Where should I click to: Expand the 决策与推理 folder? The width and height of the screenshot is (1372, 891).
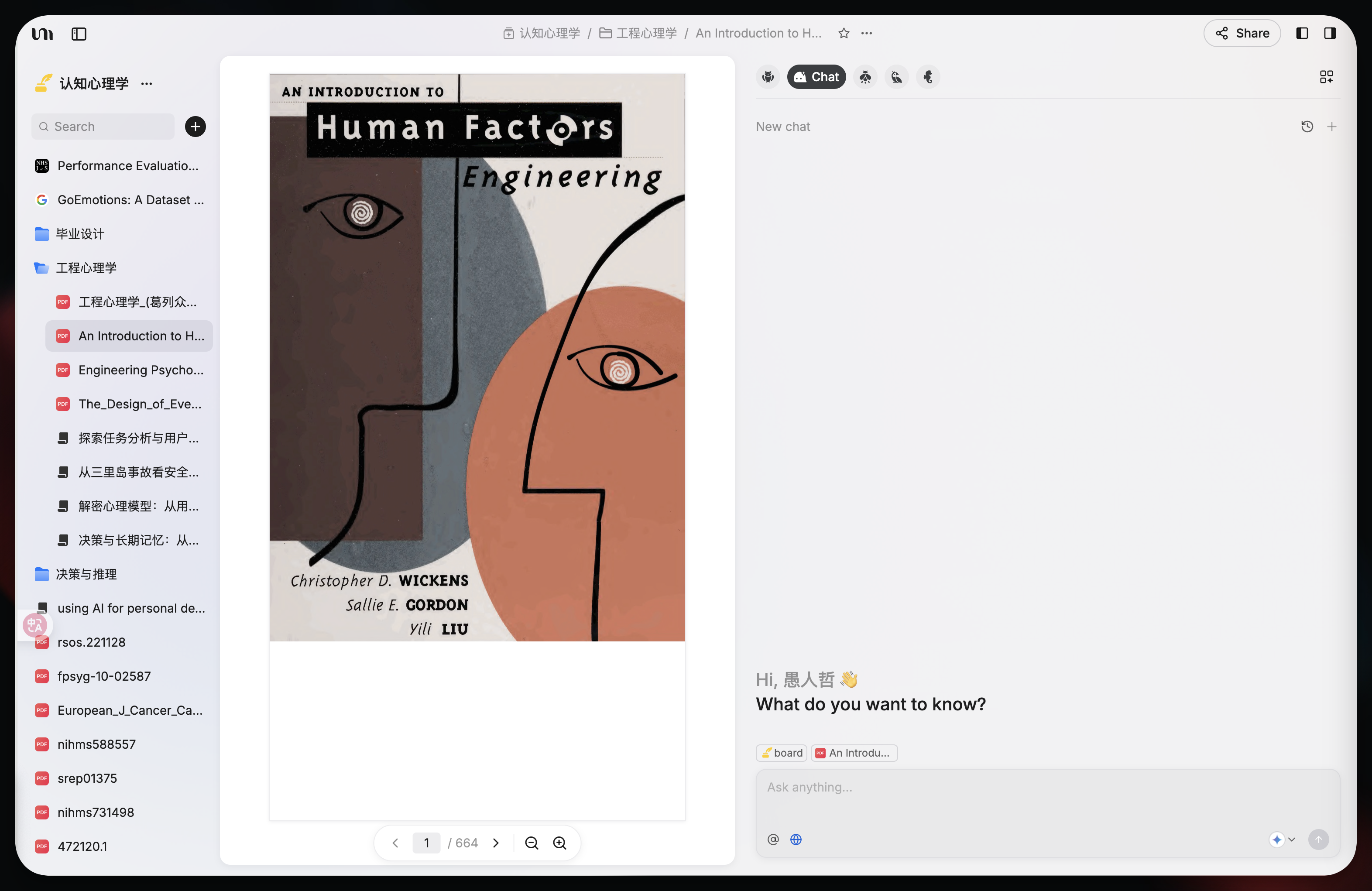121,574
